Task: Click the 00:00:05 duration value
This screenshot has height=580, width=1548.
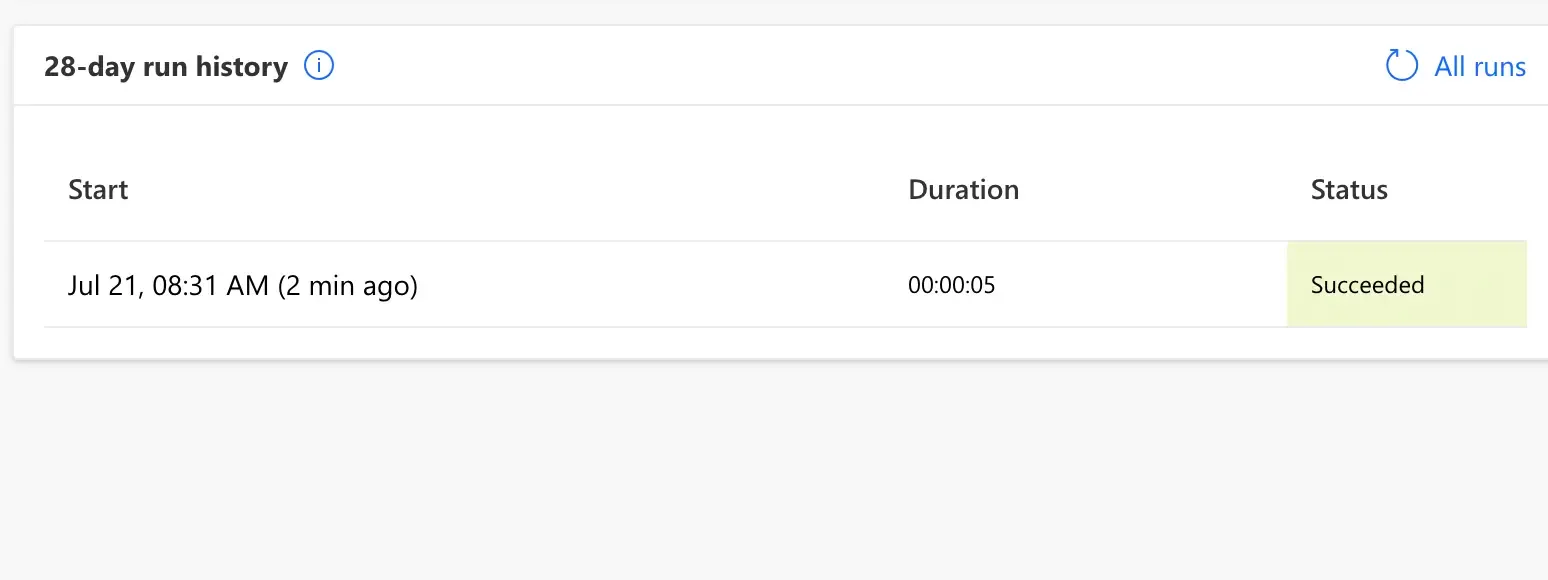Action: pos(951,286)
